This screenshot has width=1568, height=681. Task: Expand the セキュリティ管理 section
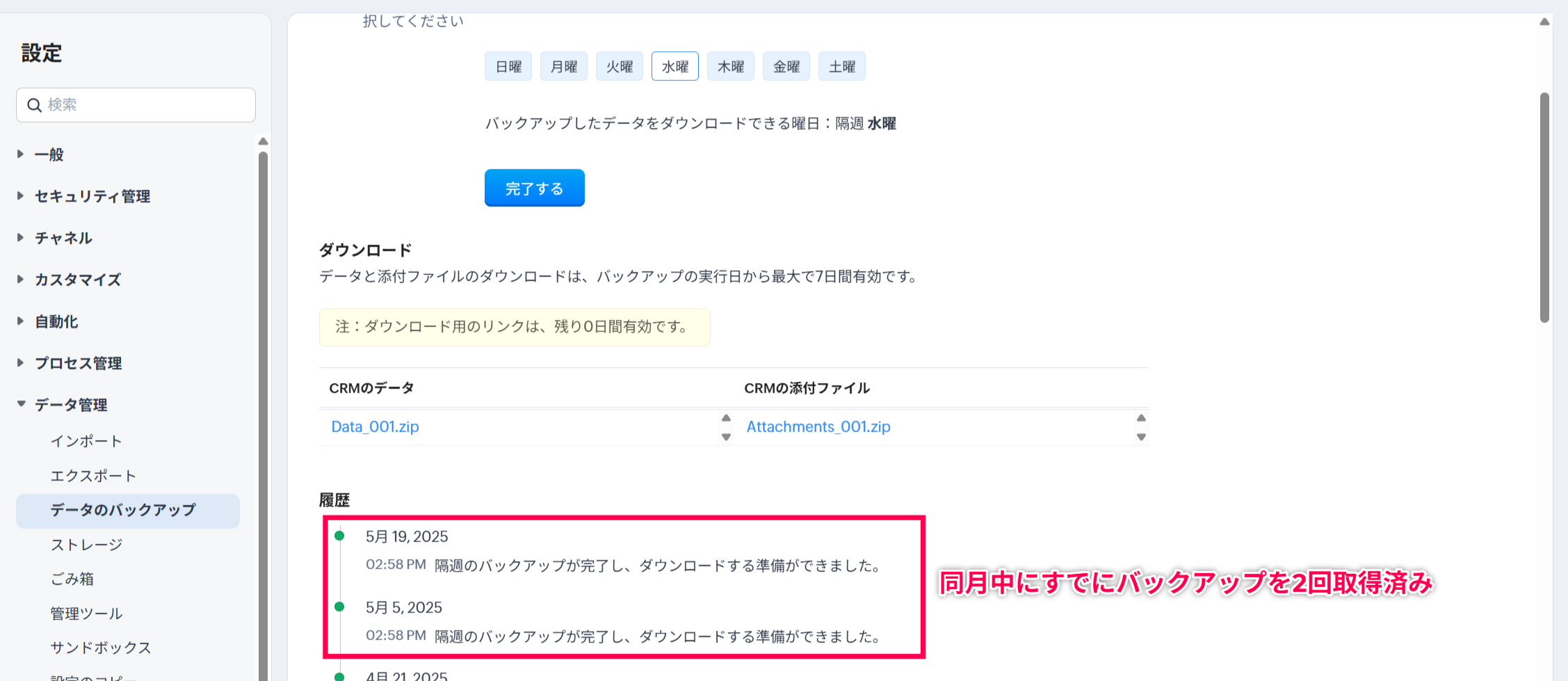[x=92, y=196]
